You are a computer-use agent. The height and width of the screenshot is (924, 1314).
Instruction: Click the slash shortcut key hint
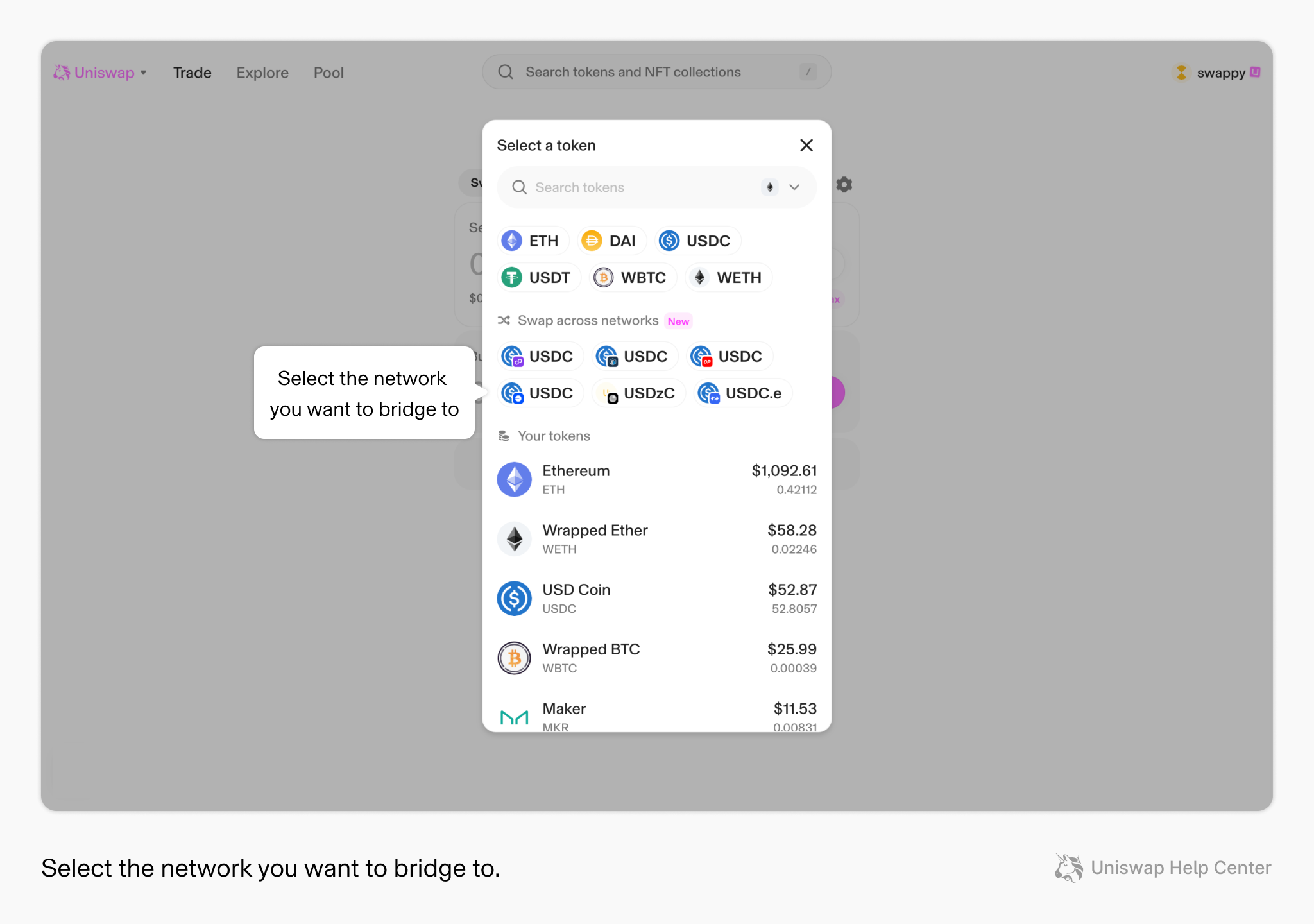pyautogui.click(x=808, y=72)
